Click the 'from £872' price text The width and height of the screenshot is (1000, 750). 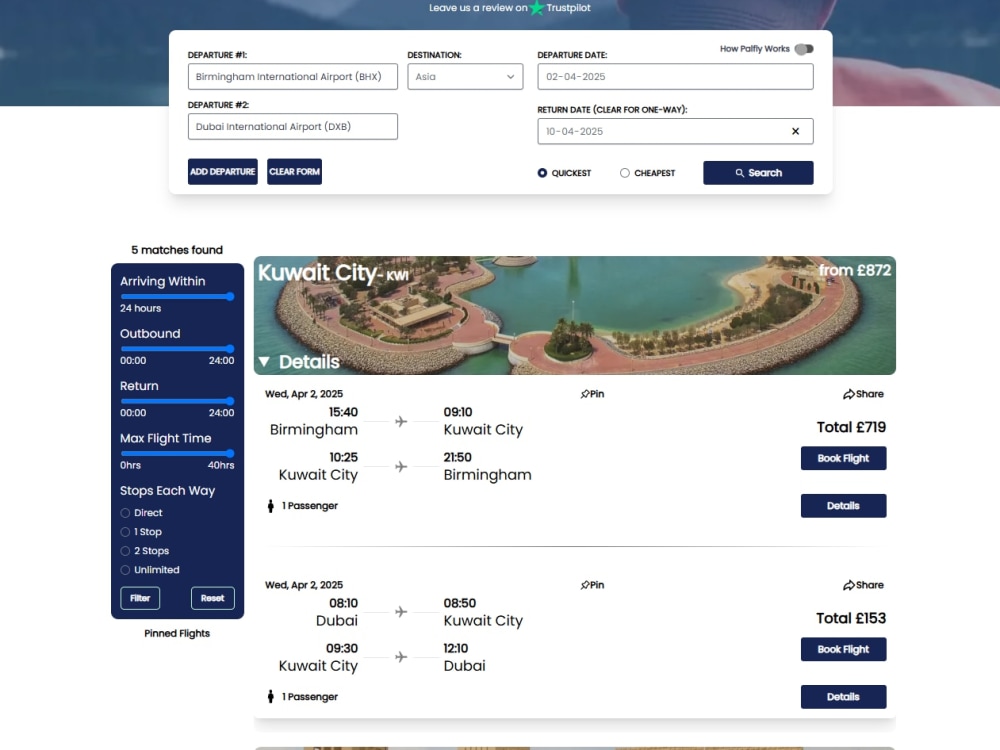click(x=855, y=270)
